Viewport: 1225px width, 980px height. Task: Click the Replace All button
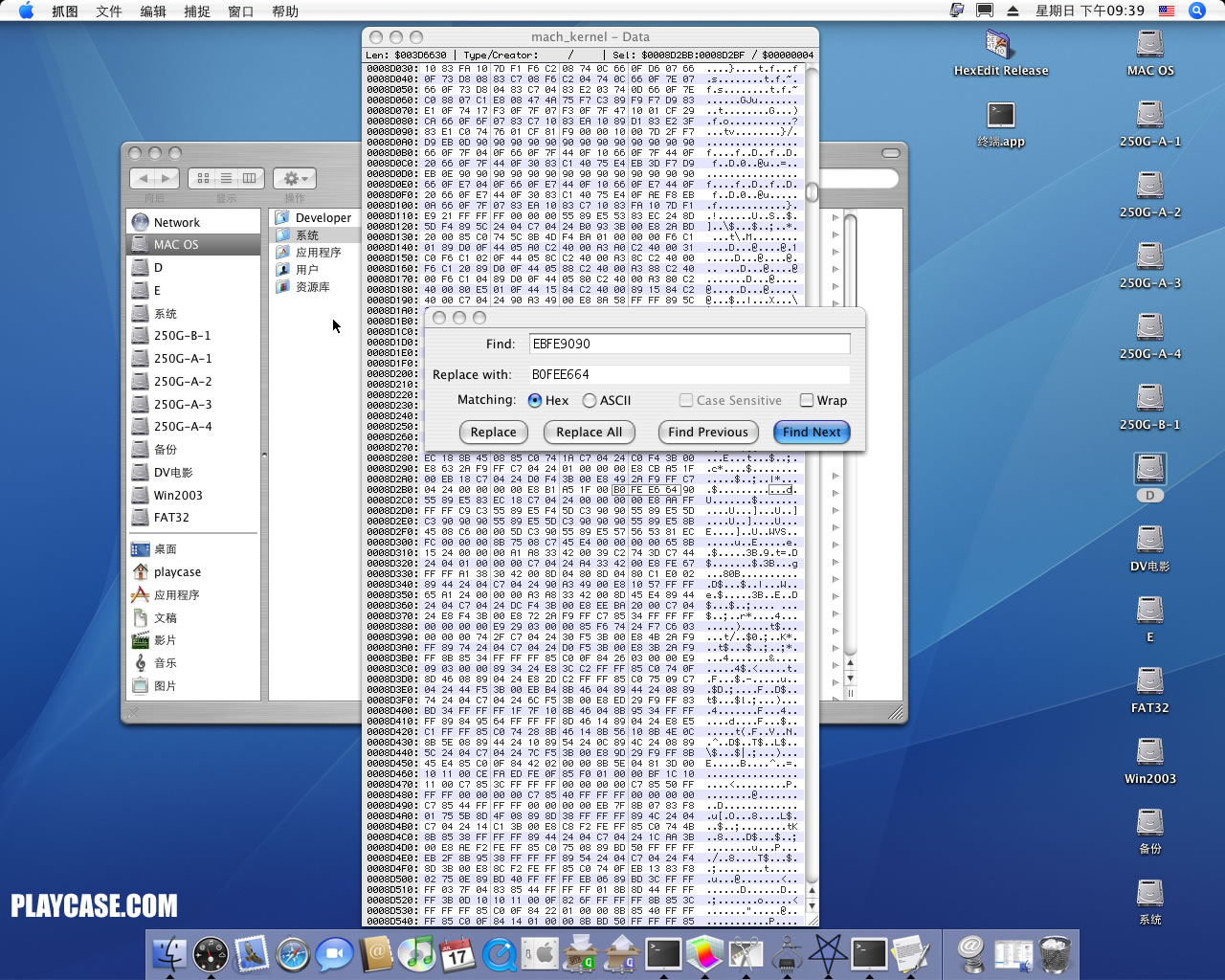pos(590,433)
